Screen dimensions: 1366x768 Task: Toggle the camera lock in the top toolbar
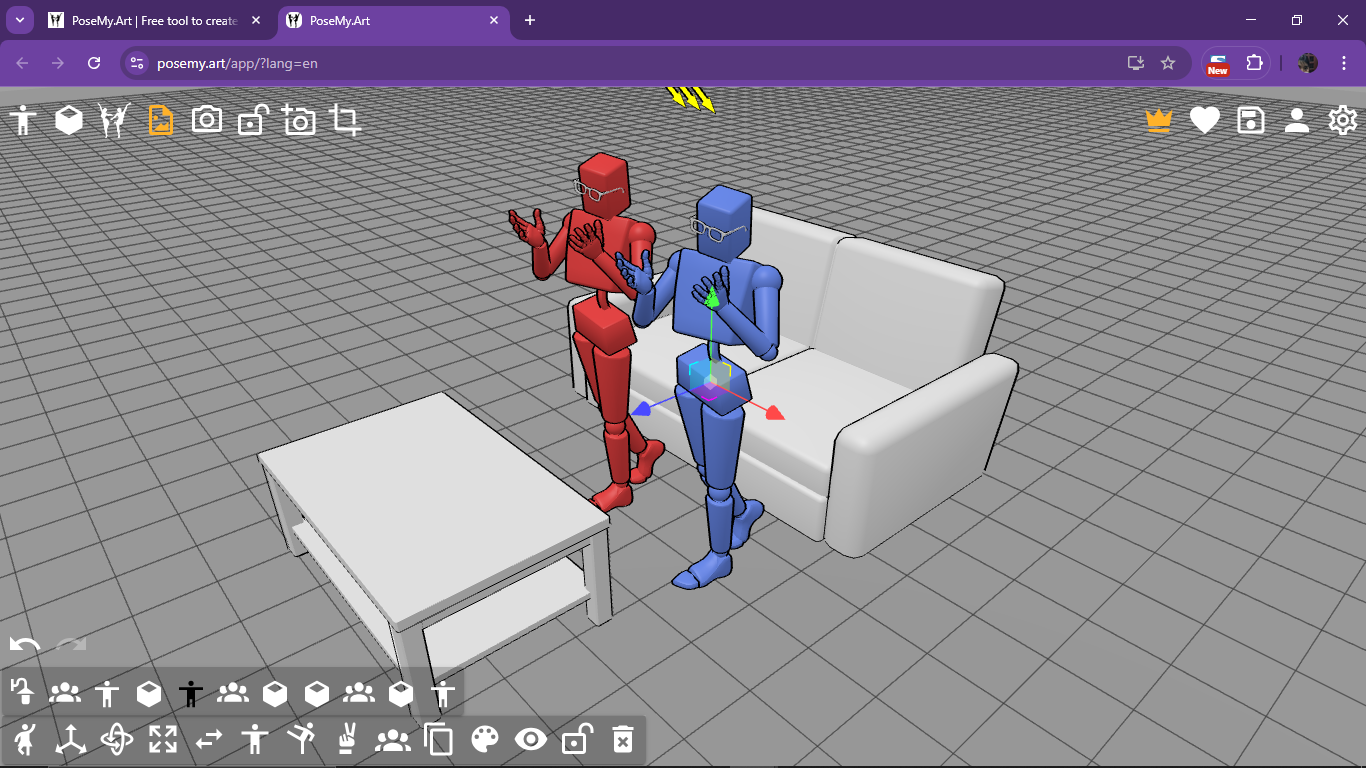tap(251, 119)
